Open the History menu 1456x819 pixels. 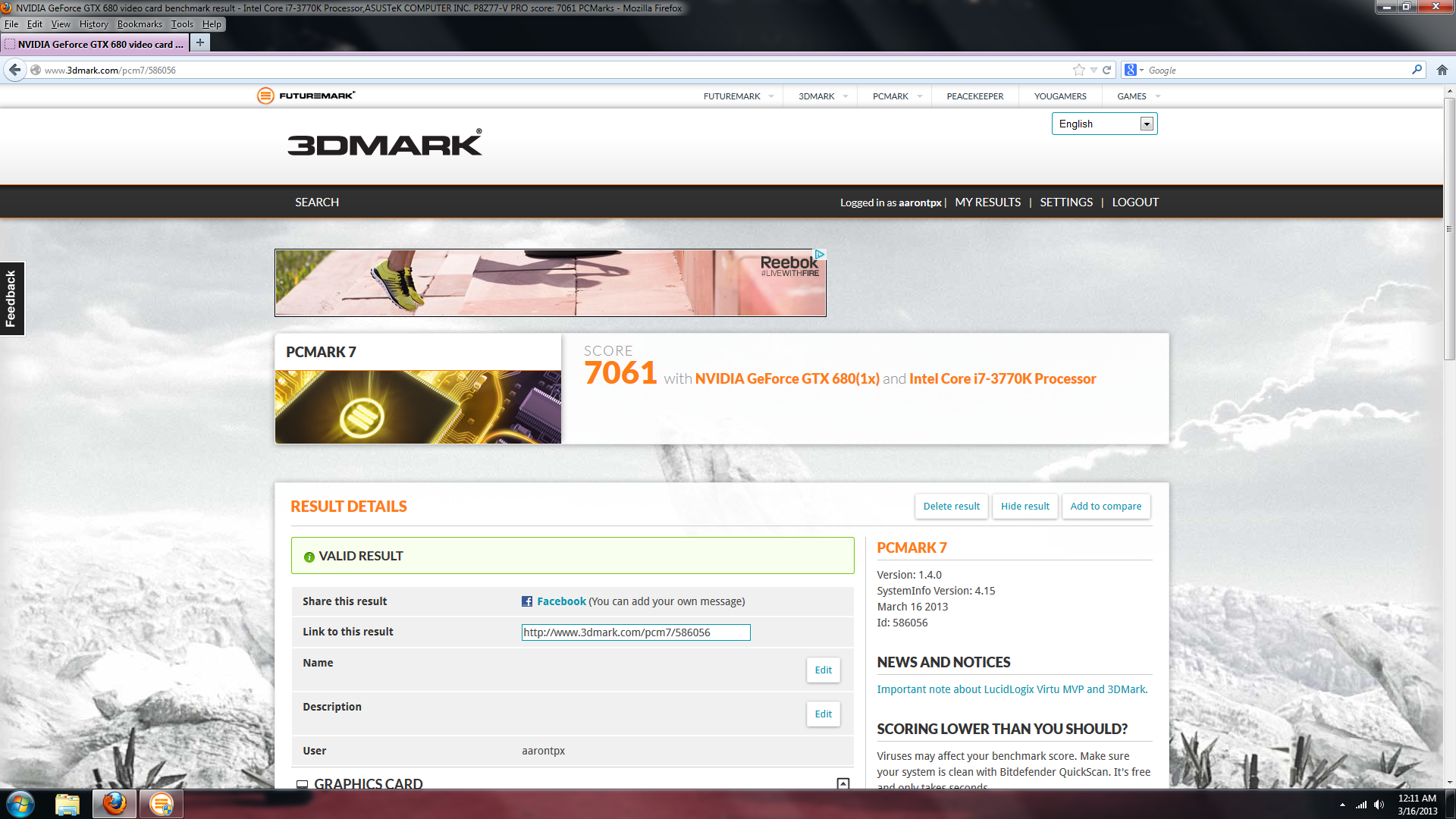click(x=94, y=24)
